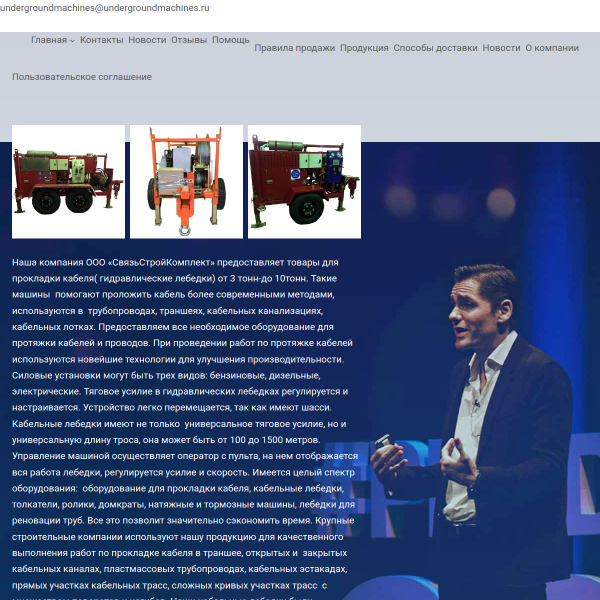Viewport: 600px width, 600px height.
Task: Open the two-axle red winch trailer thumbnail
Action: tap(68, 182)
